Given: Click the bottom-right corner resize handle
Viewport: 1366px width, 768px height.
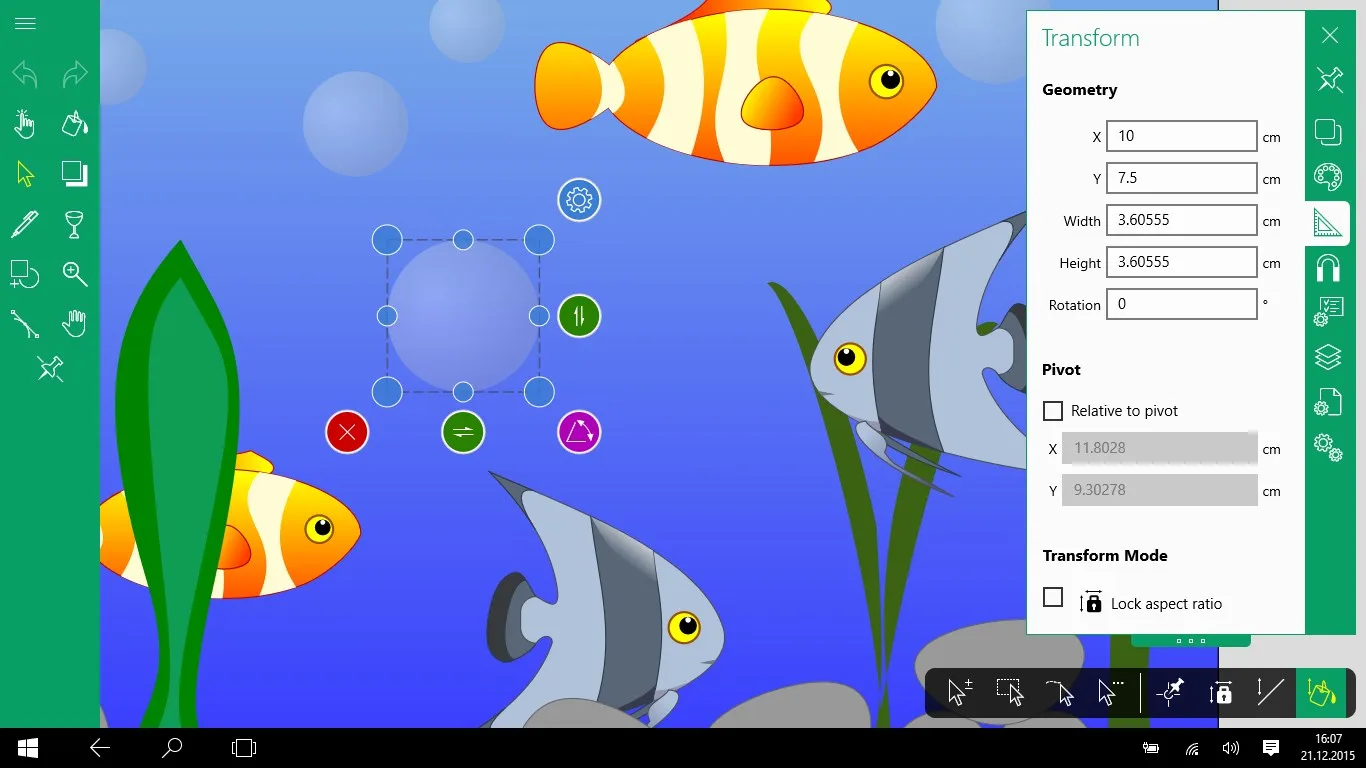Looking at the screenshot, I should pyautogui.click(x=539, y=392).
